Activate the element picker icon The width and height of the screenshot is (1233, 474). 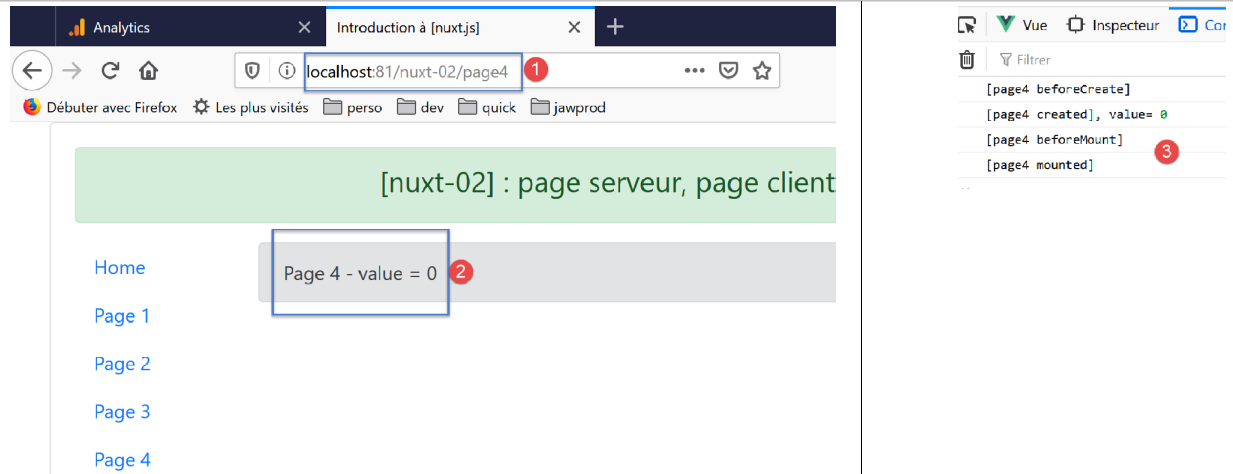pyautogui.click(x=967, y=25)
